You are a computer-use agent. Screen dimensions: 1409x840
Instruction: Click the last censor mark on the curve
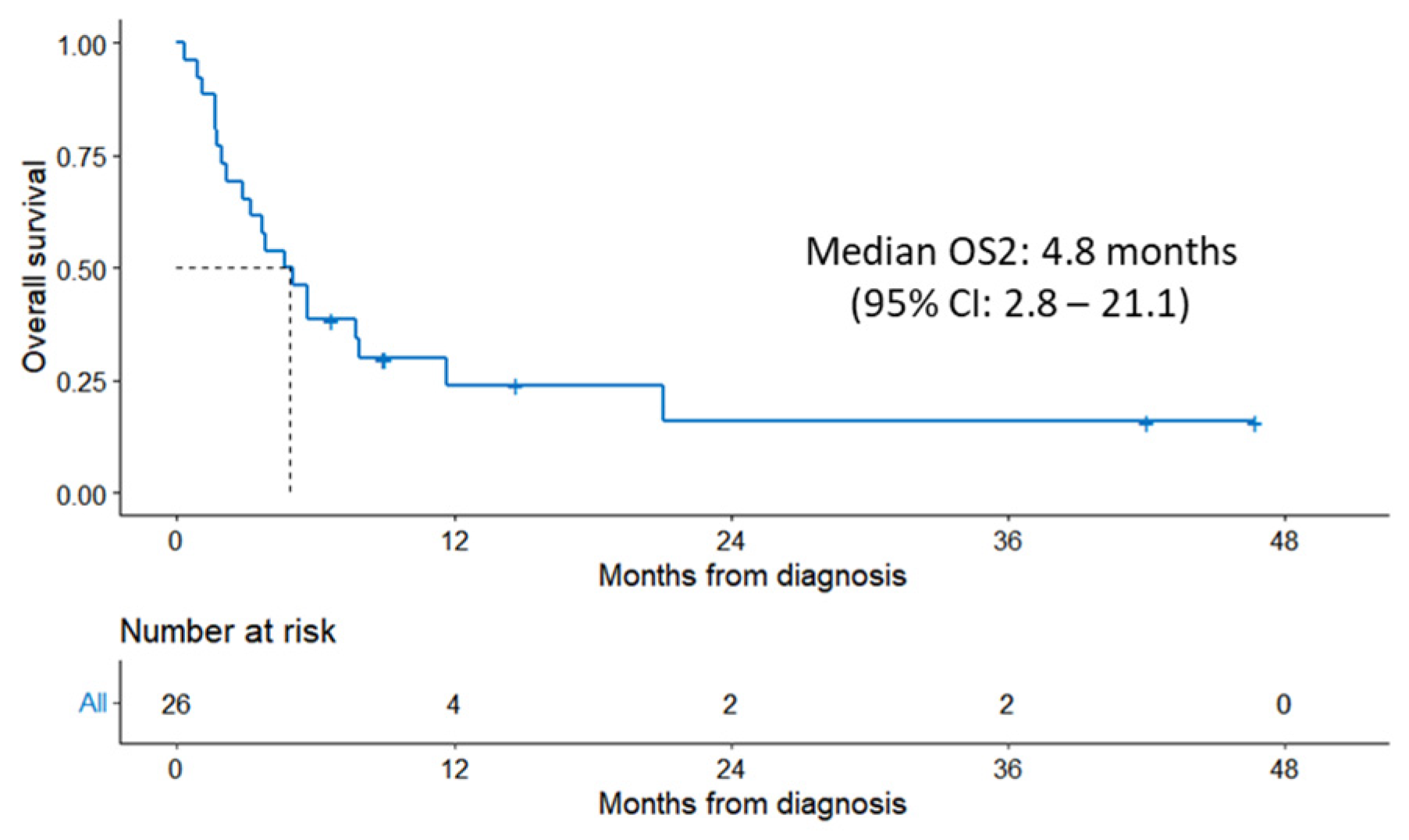click(x=1254, y=423)
